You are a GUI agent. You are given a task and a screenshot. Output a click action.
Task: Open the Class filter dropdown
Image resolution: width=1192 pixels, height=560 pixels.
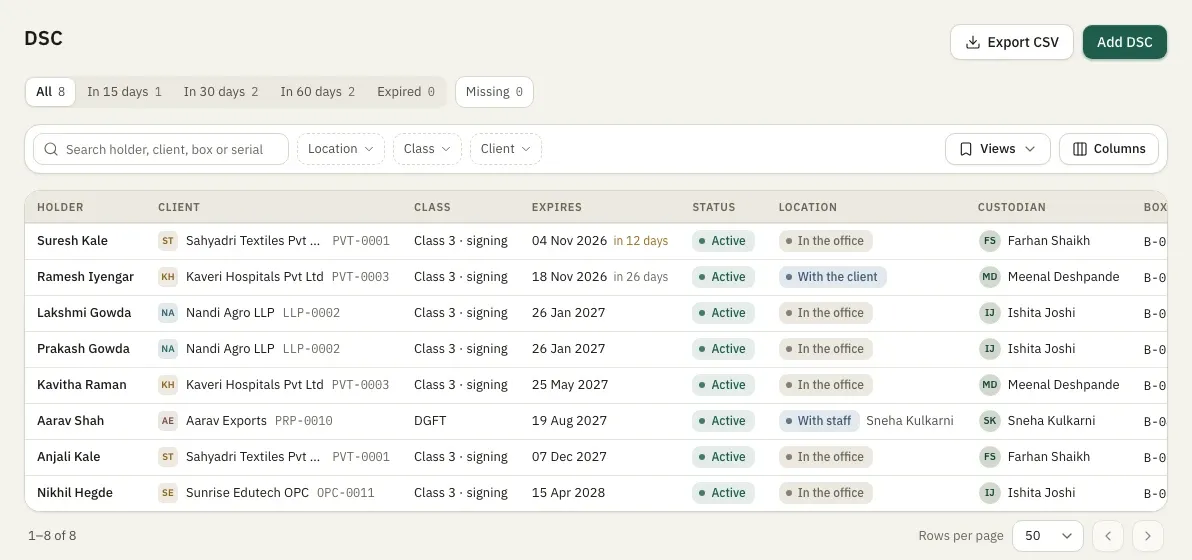click(x=427, y=149)
